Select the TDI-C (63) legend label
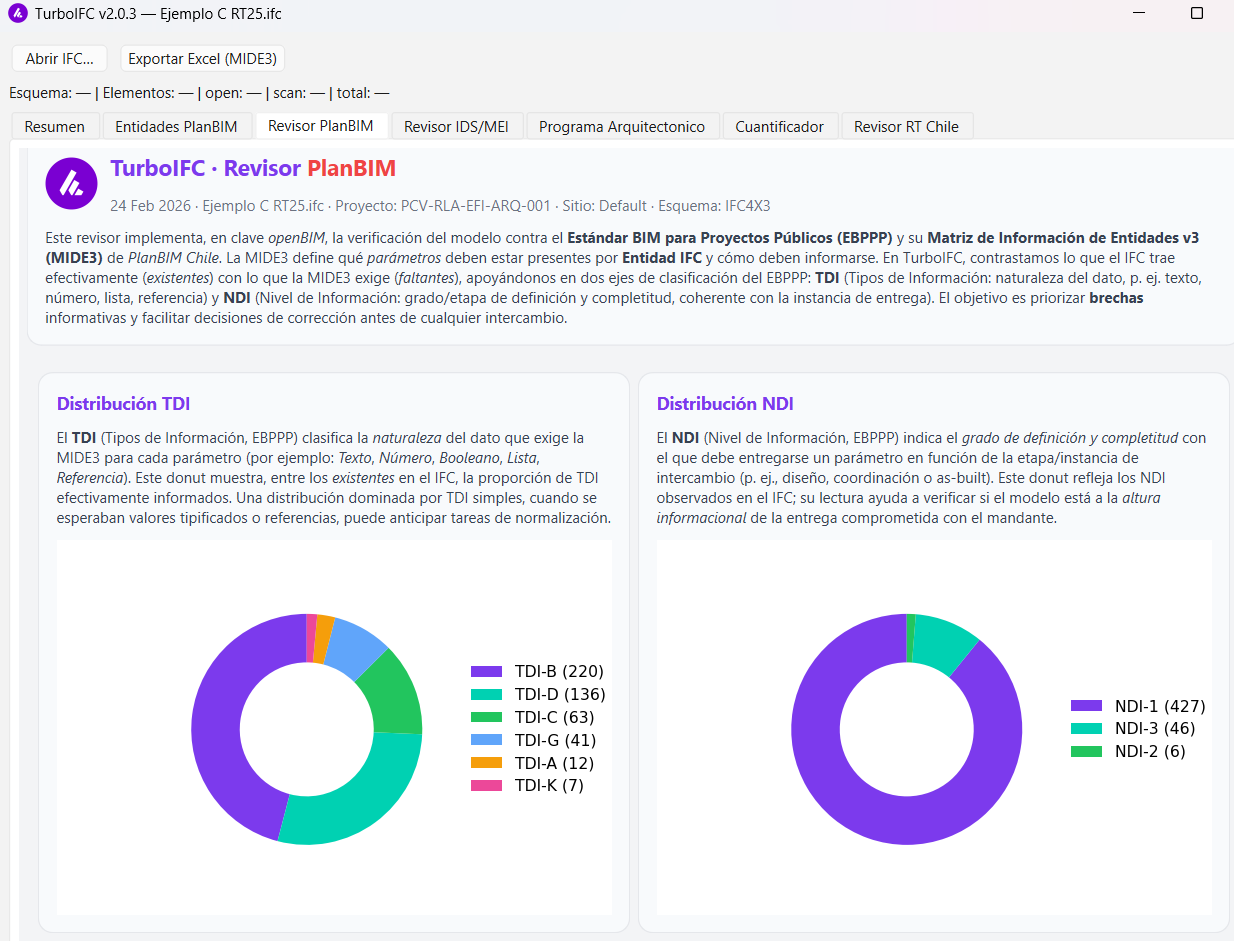This screenshot has width=1234, height=941. coord(555,717)
